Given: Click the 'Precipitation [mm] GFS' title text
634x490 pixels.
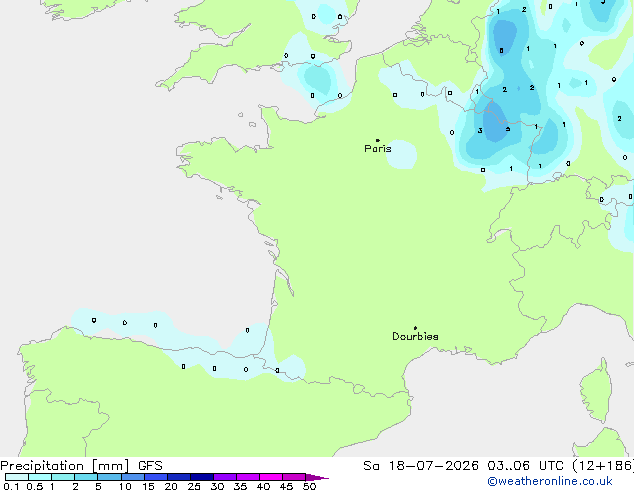Looking at the screenshot, I should [x=81, y=466].
